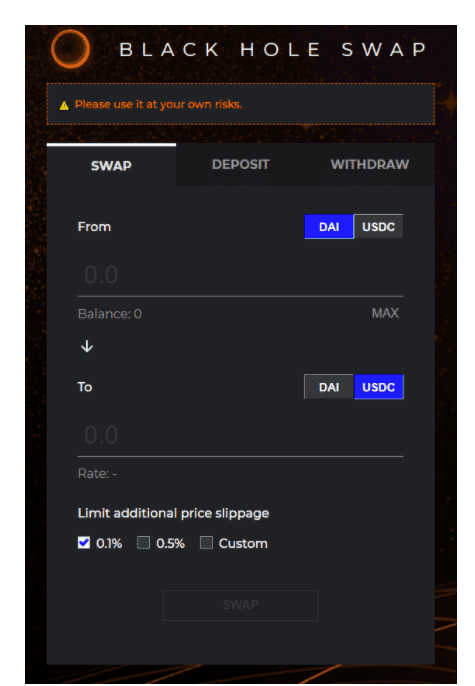Click the To amount input field
The height and width of the screenshot is (686, 475).
tap(241, 435)
